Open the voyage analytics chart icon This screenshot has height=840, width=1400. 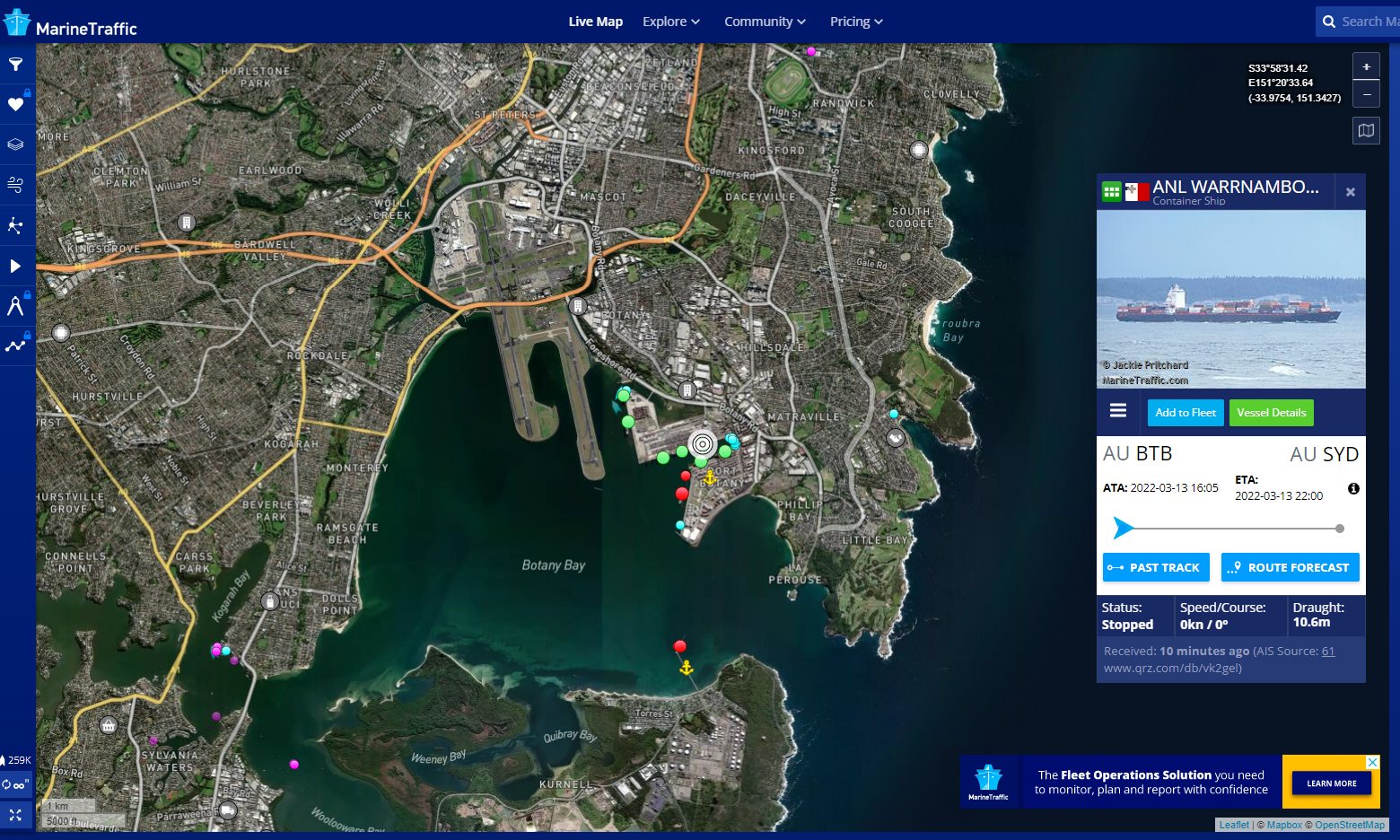point(15,346)
